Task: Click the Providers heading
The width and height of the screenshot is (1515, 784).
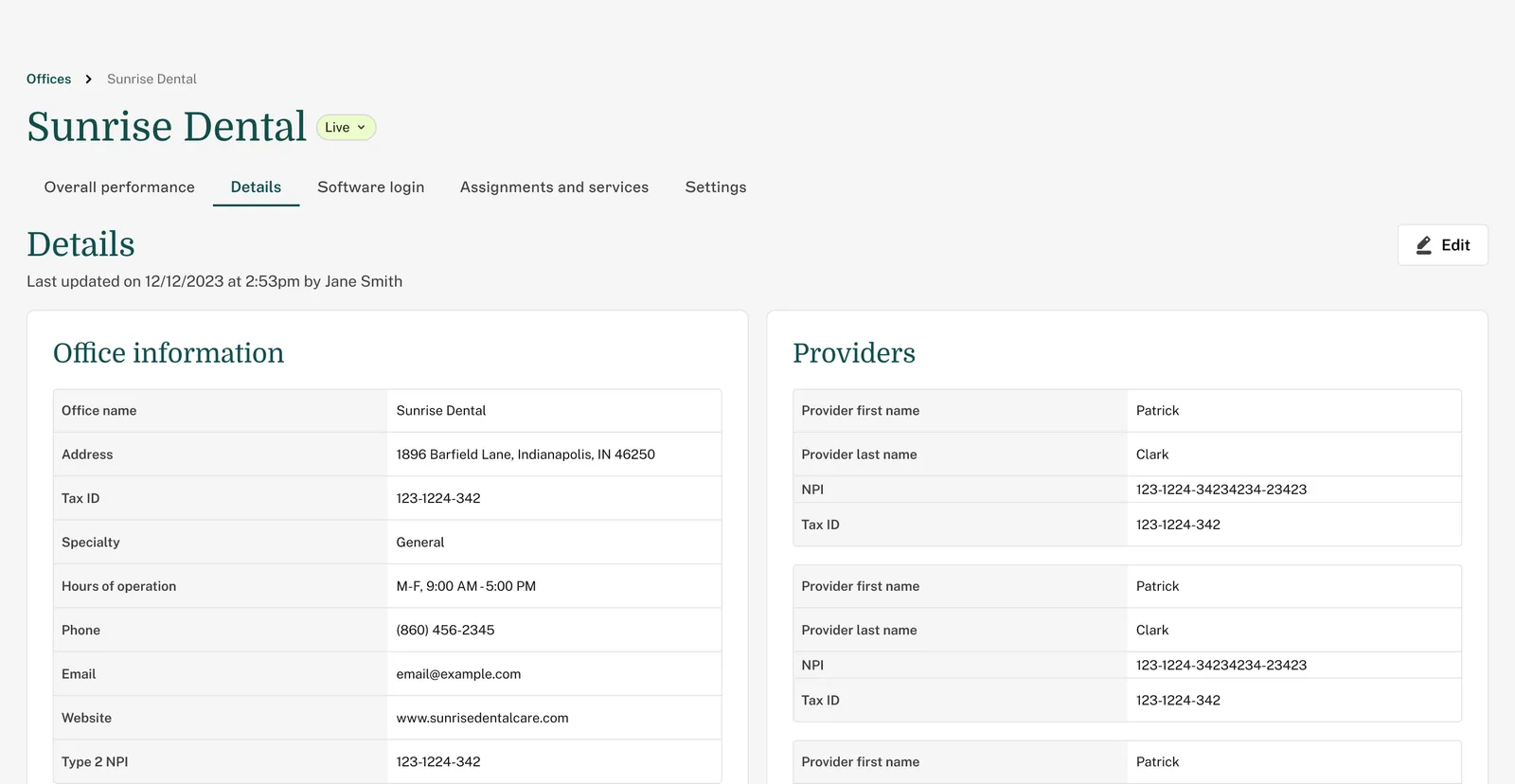Action: coord(854,353)
